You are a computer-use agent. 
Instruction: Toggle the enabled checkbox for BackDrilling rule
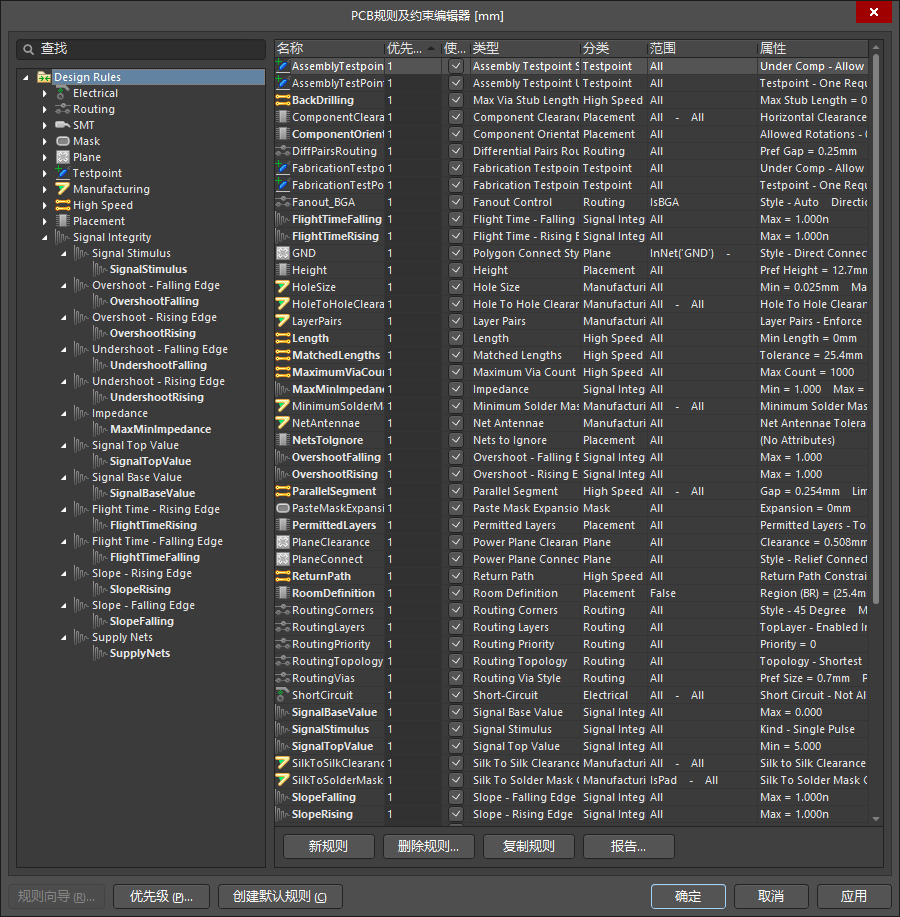point(456,100)
